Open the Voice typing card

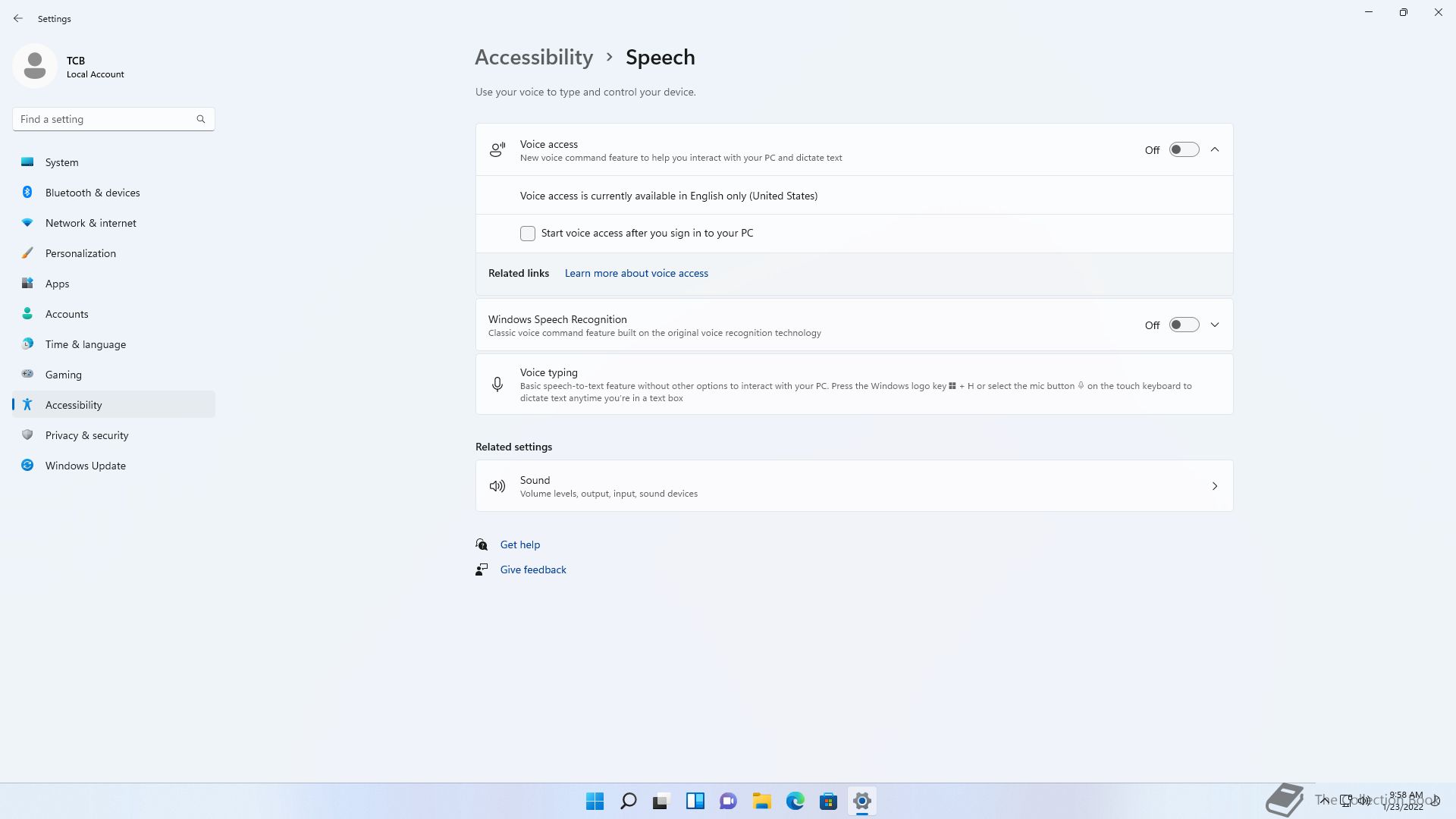pos(855,384)
